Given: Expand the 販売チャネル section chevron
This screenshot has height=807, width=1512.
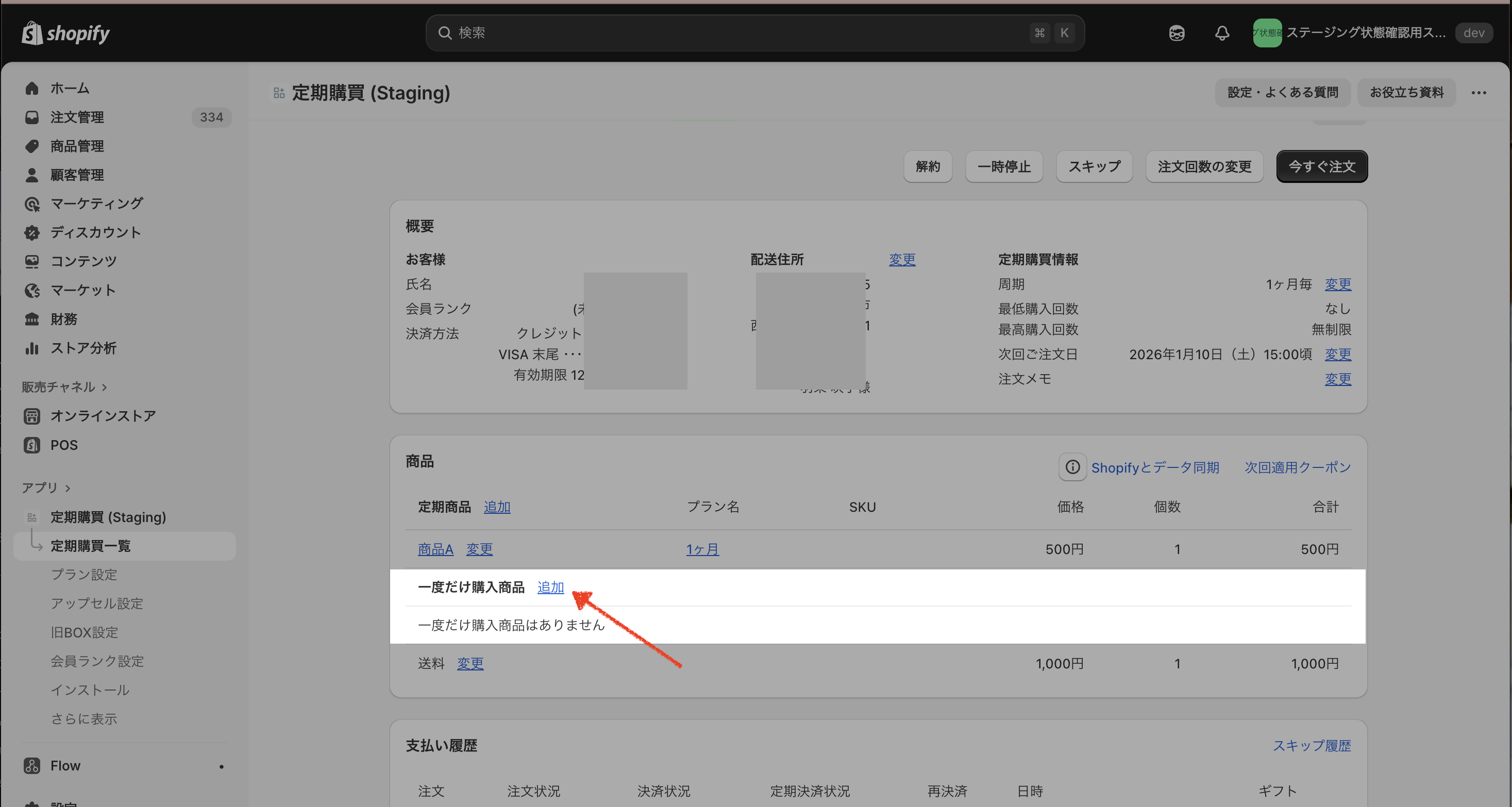Looking at the screenshot, I should click(105, 388).
